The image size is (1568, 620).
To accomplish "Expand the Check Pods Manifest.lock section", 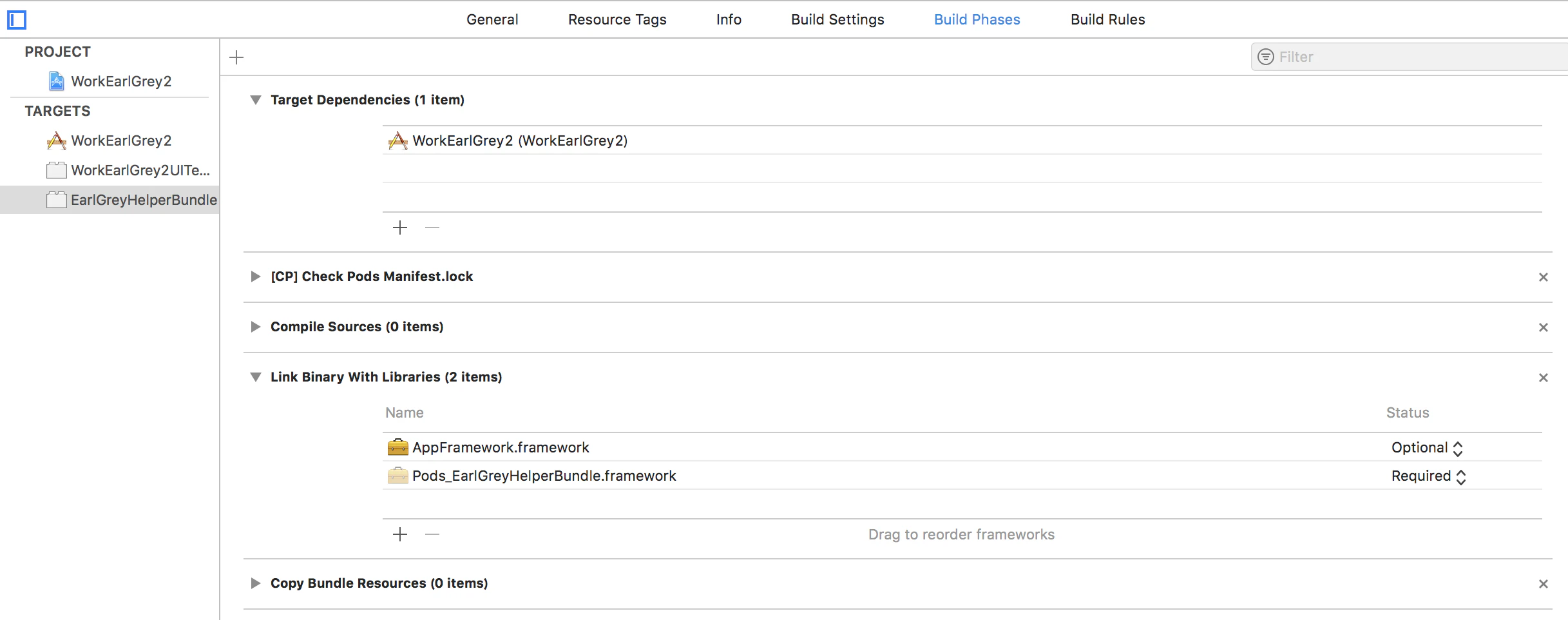I will pyautogui.click(x=256, y=276).
